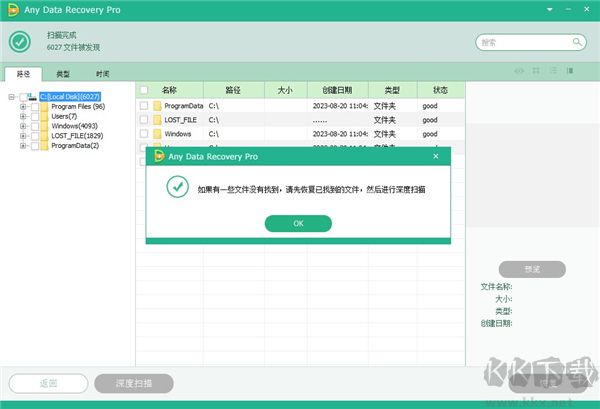Sort by the 状态 column header
The image size is (600, 409).
click(440, 90)
